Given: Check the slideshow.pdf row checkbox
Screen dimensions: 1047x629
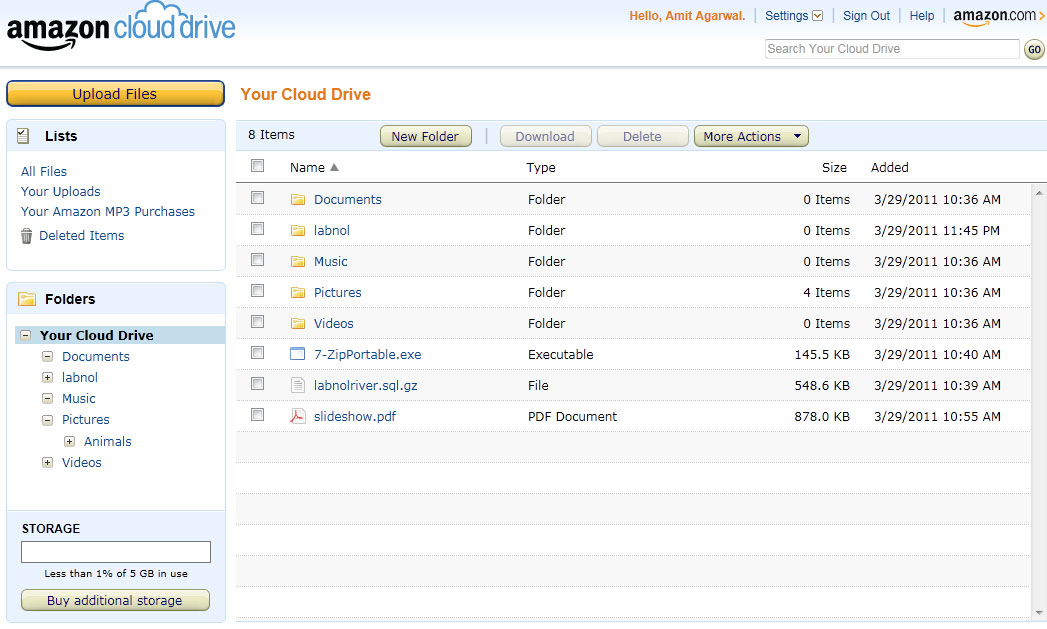Looking at the screenshot, I should (x=258, y=415).
